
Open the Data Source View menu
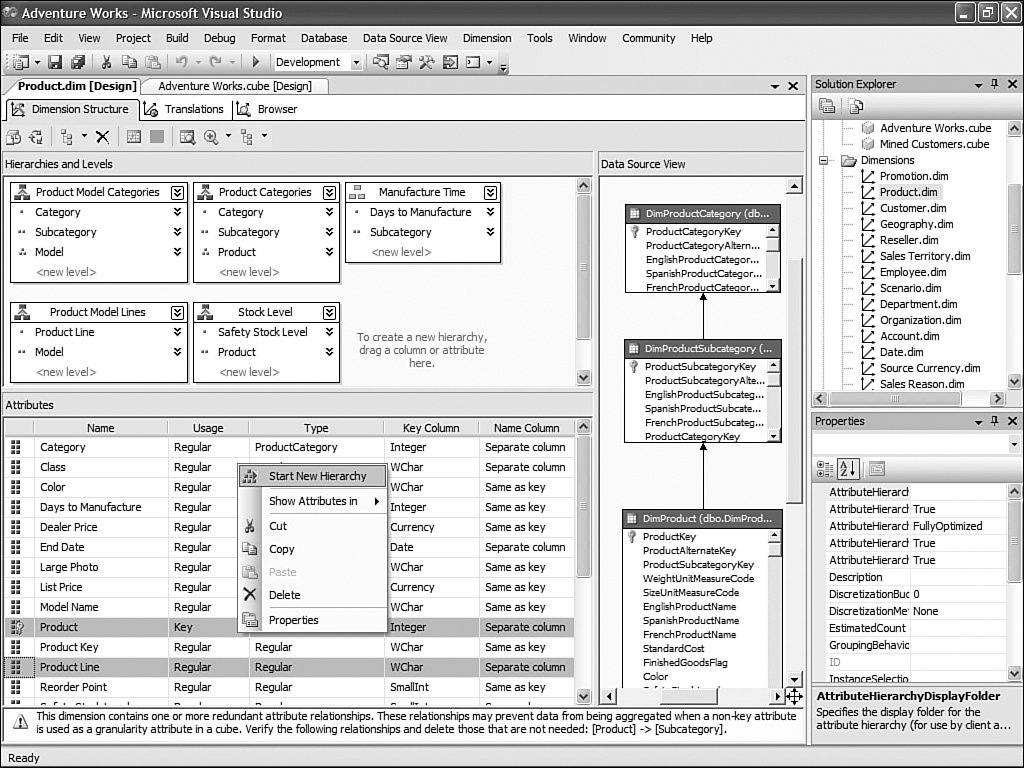tap(405, 38)
